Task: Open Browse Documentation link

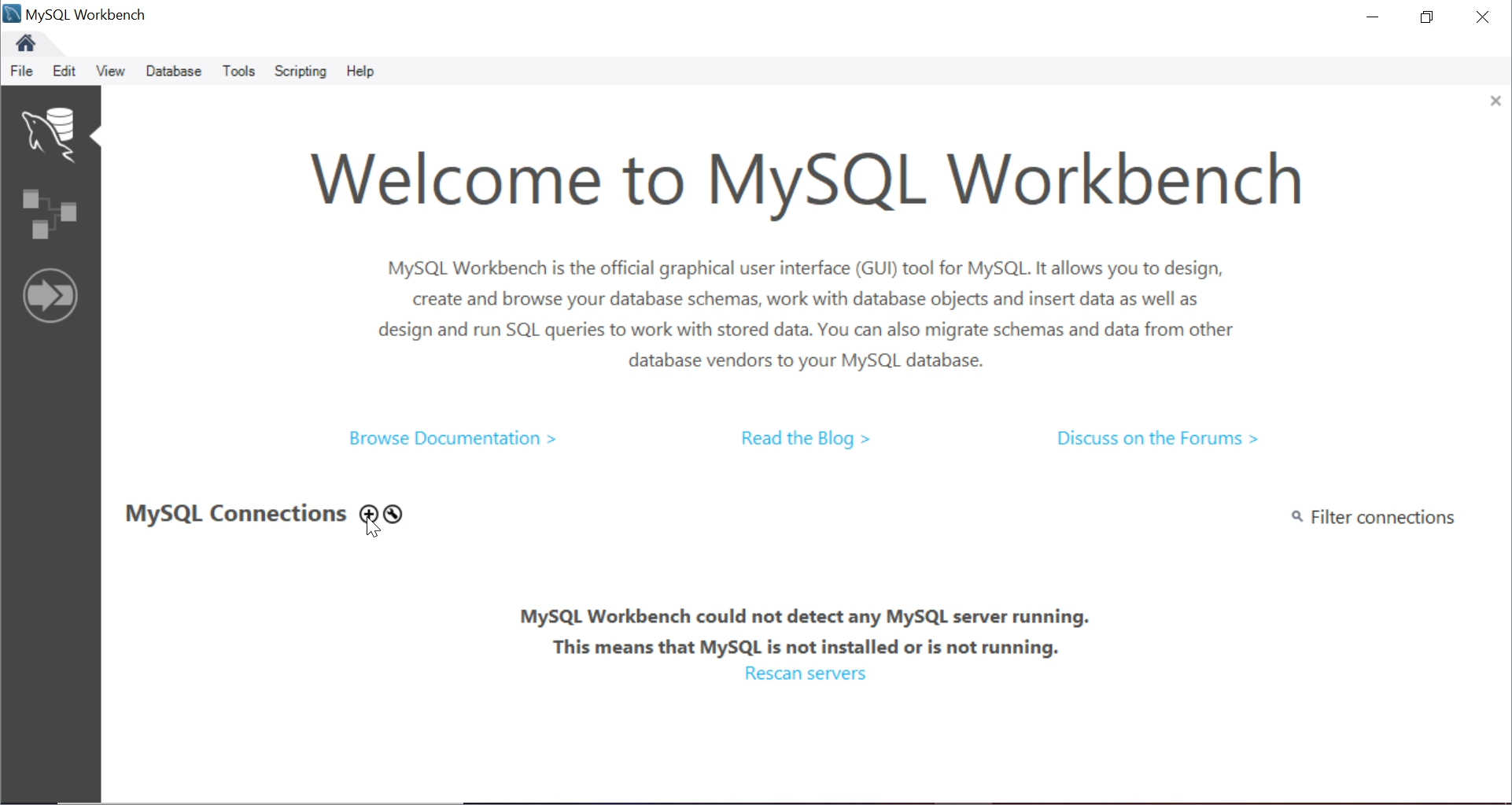Action: point(452,438)
